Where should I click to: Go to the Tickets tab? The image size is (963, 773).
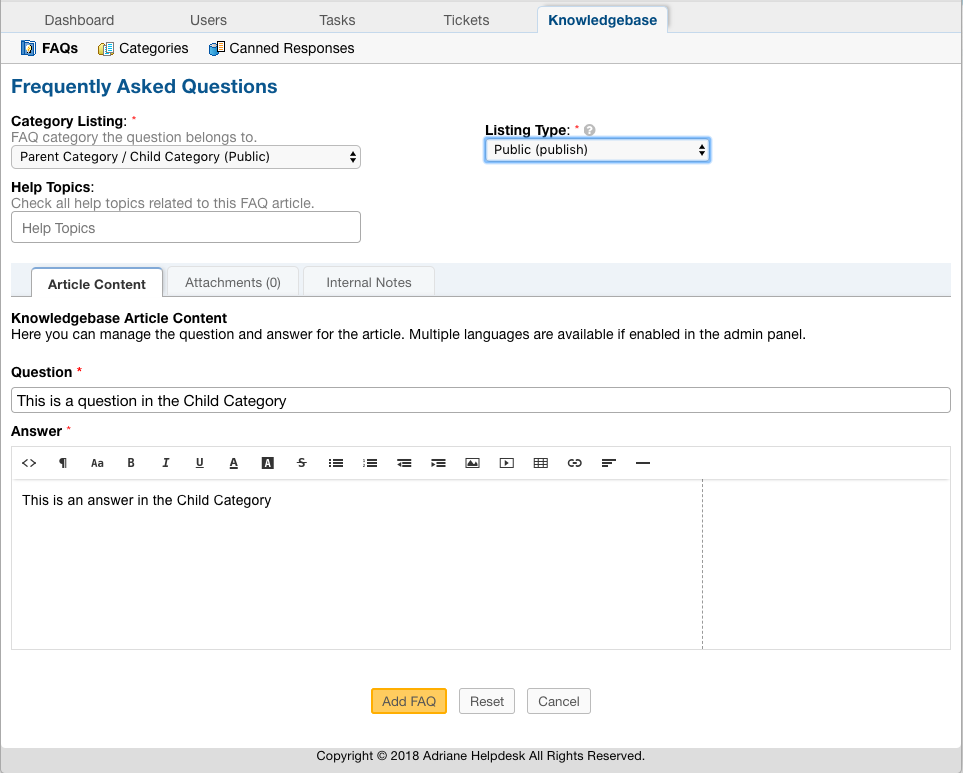coord(466,20)
